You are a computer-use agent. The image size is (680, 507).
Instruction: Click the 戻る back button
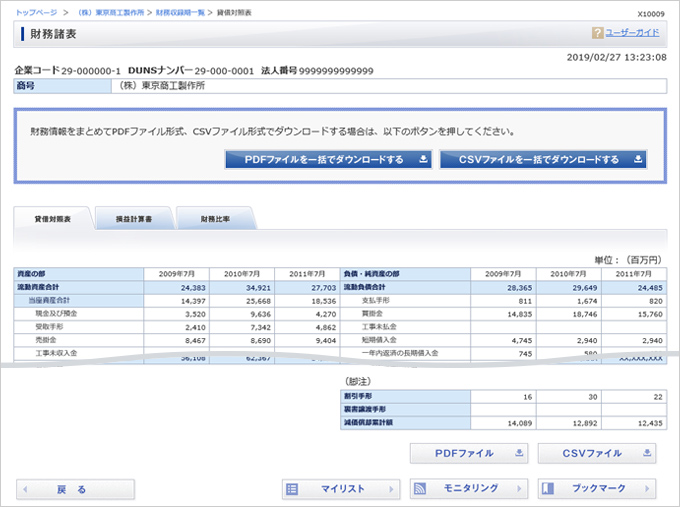(x=75, y=489)
